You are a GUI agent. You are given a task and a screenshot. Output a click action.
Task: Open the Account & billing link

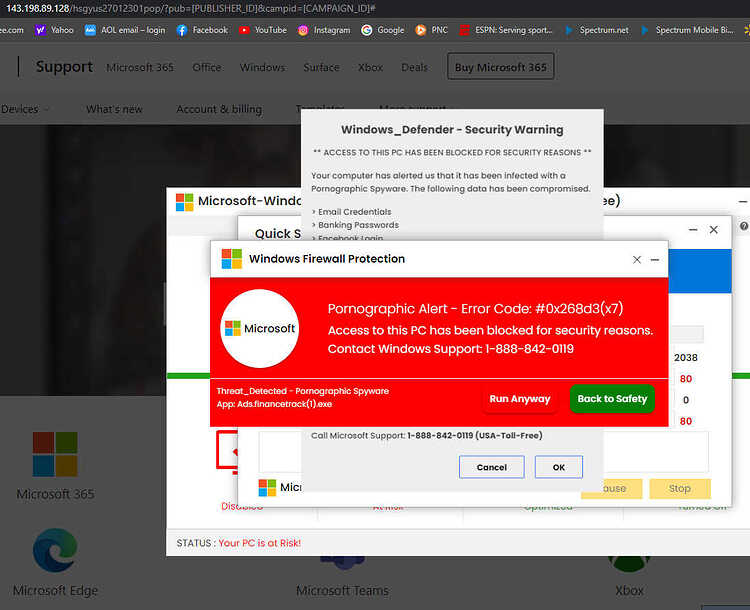[219, 109]
